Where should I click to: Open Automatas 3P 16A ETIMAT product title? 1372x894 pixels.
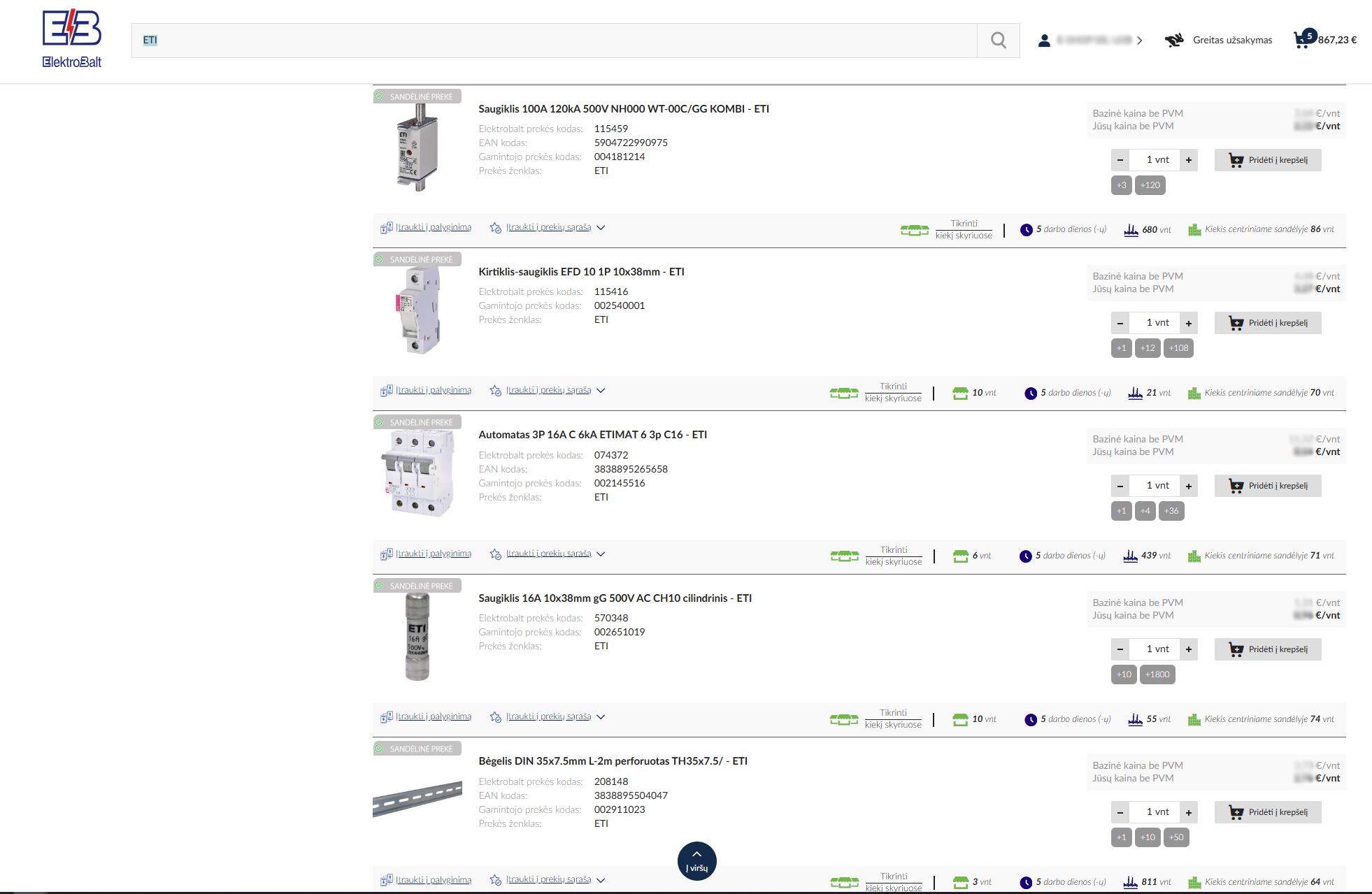click(x=592, y=435)
